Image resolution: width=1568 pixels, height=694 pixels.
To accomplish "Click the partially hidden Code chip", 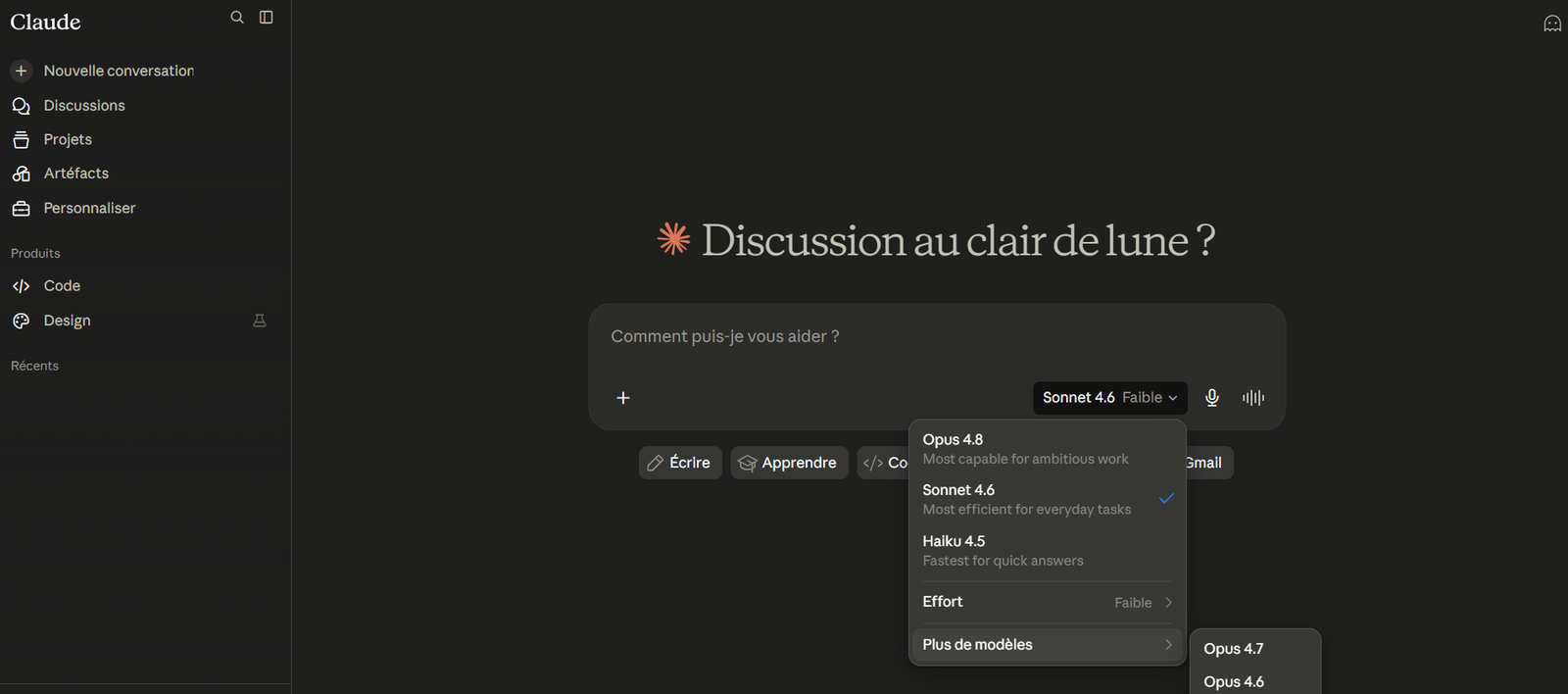I will [x=884, y=463].
